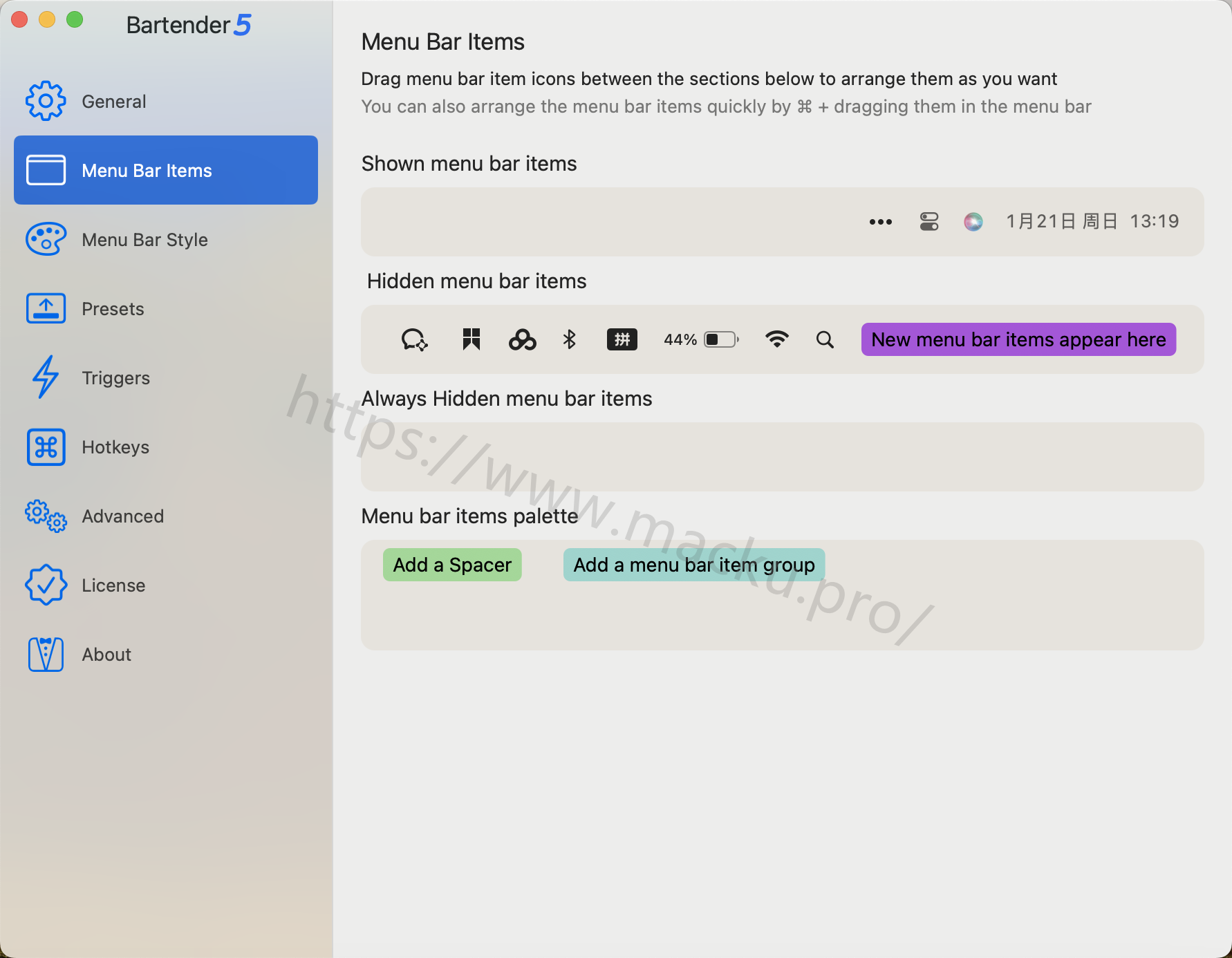Click the Advanced double-gear icon

point(46,516)
